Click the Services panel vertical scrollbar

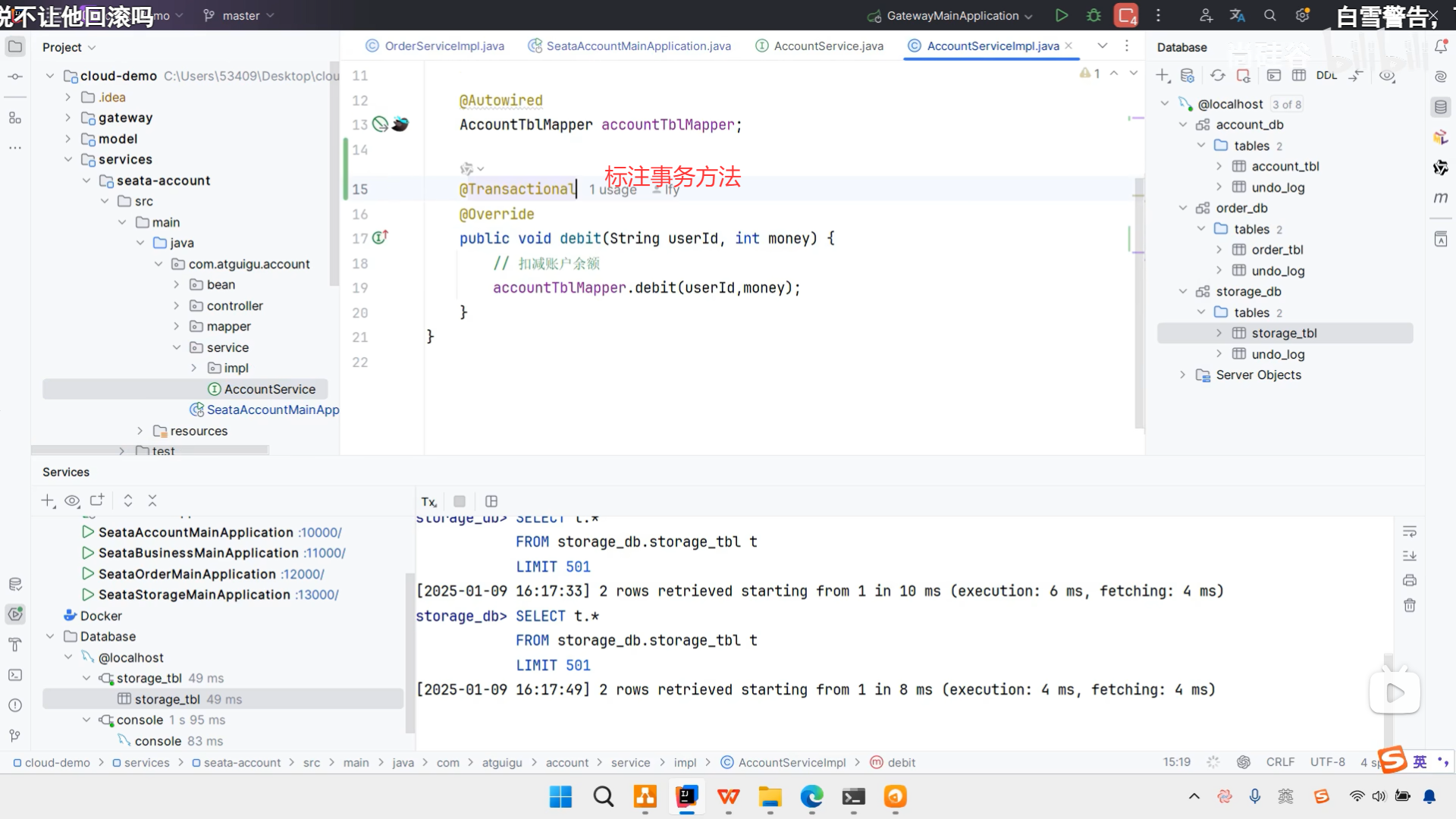point(410,652)
